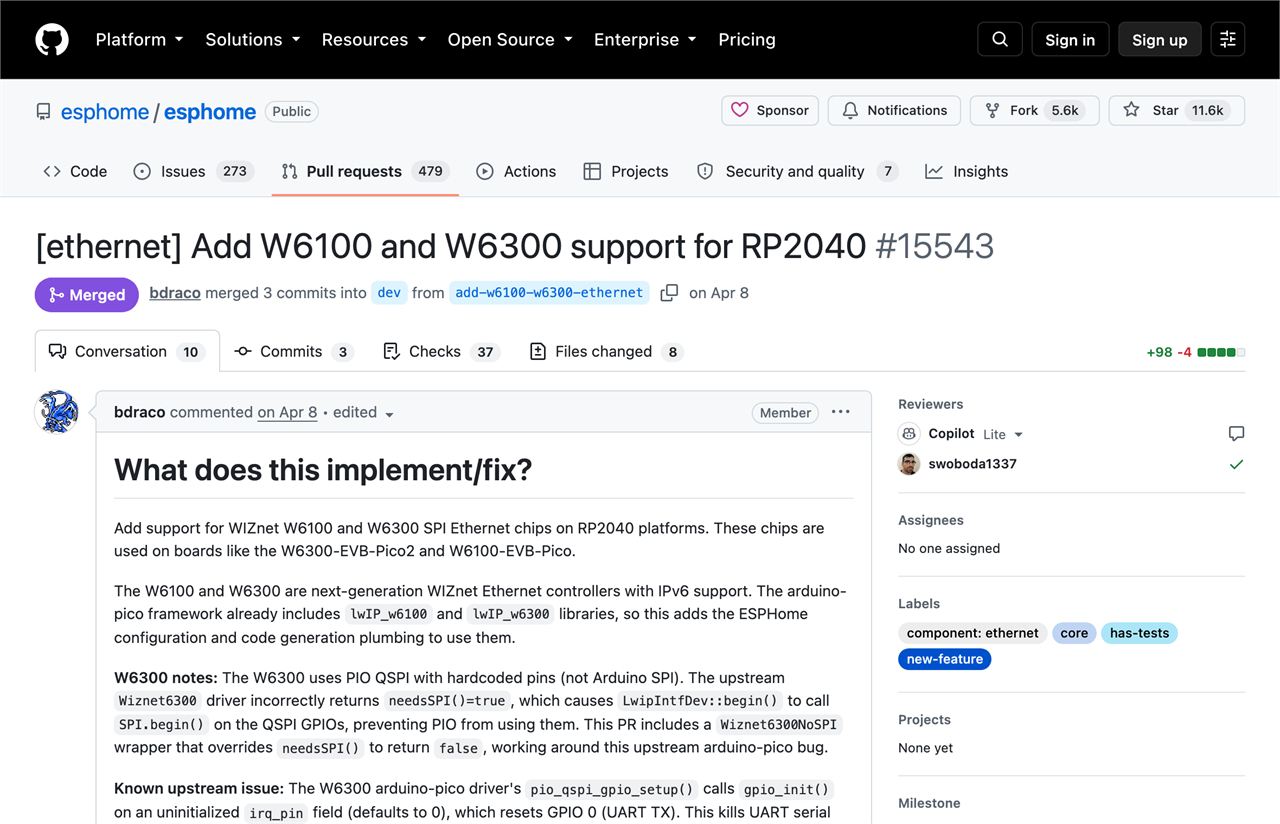This screenshot has width=1280, height=824.
Task: Expand the Open Source menu
Action: [x=510, y=40]
